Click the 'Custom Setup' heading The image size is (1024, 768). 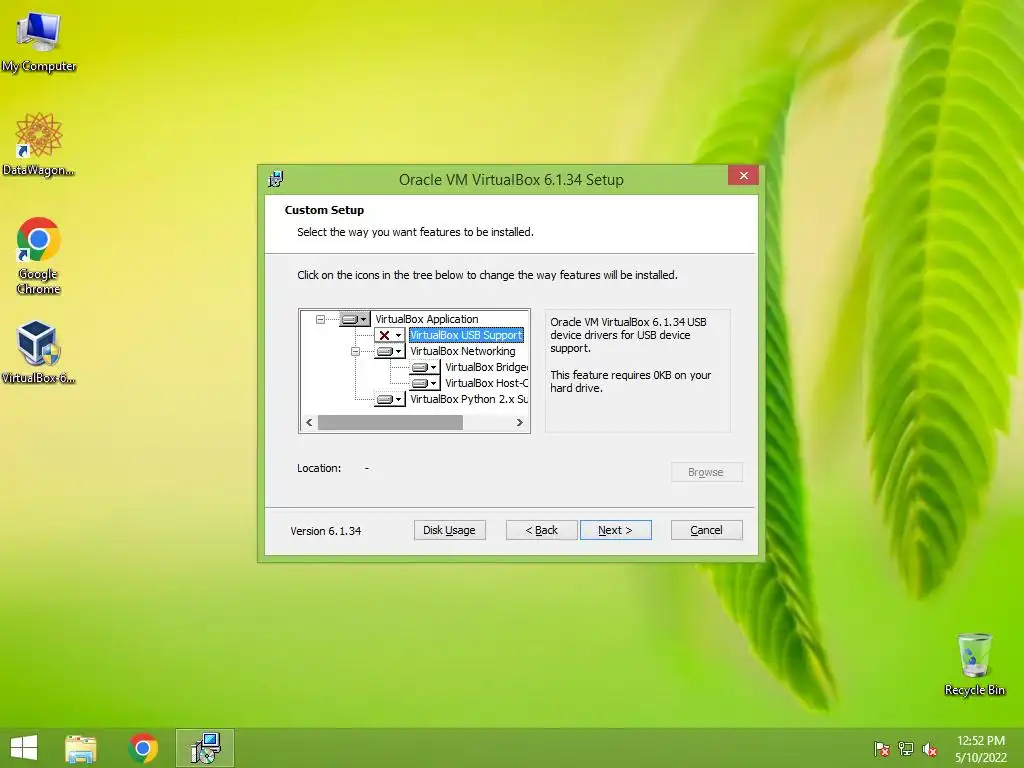click(x=325, y=210)
